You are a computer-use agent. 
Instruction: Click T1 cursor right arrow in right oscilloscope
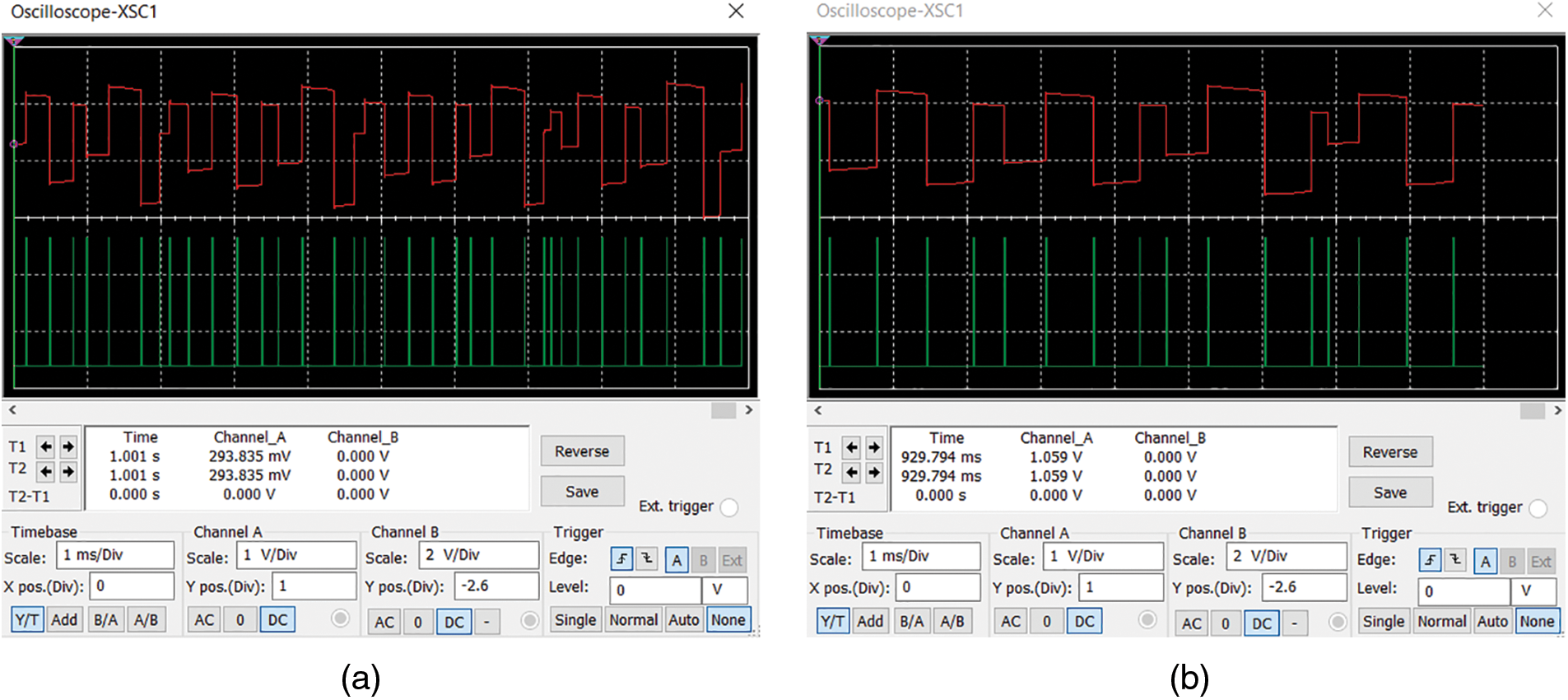(x=874, y=448)
